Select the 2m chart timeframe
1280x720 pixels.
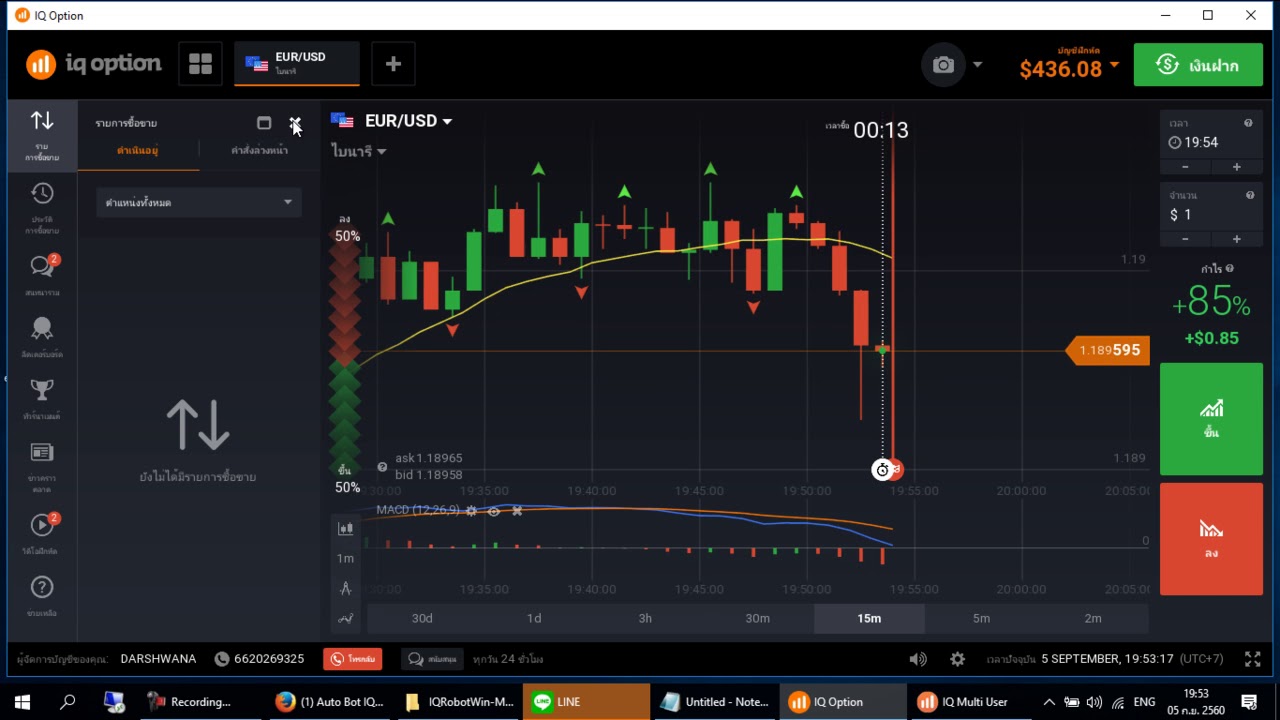point(1093,619)
